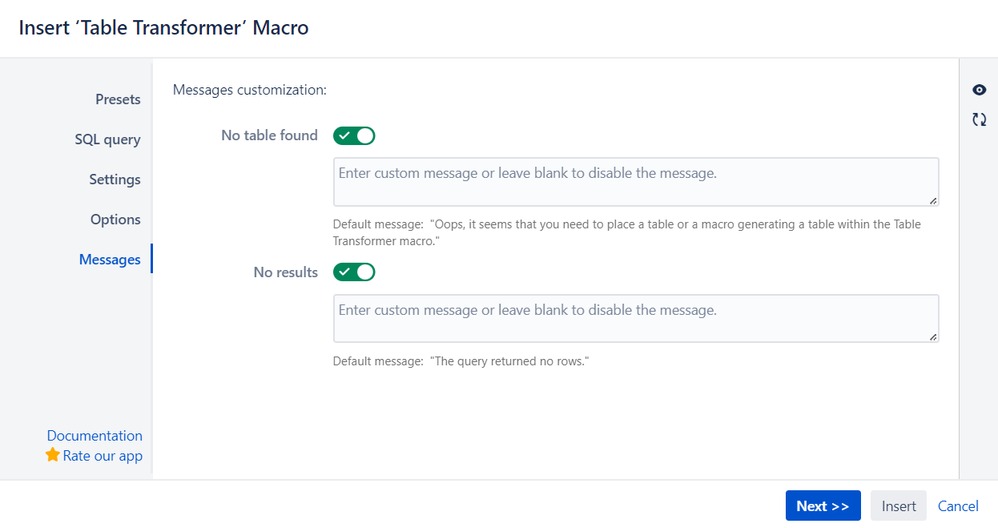Click the refresh arrows icon

click(979, 120)
